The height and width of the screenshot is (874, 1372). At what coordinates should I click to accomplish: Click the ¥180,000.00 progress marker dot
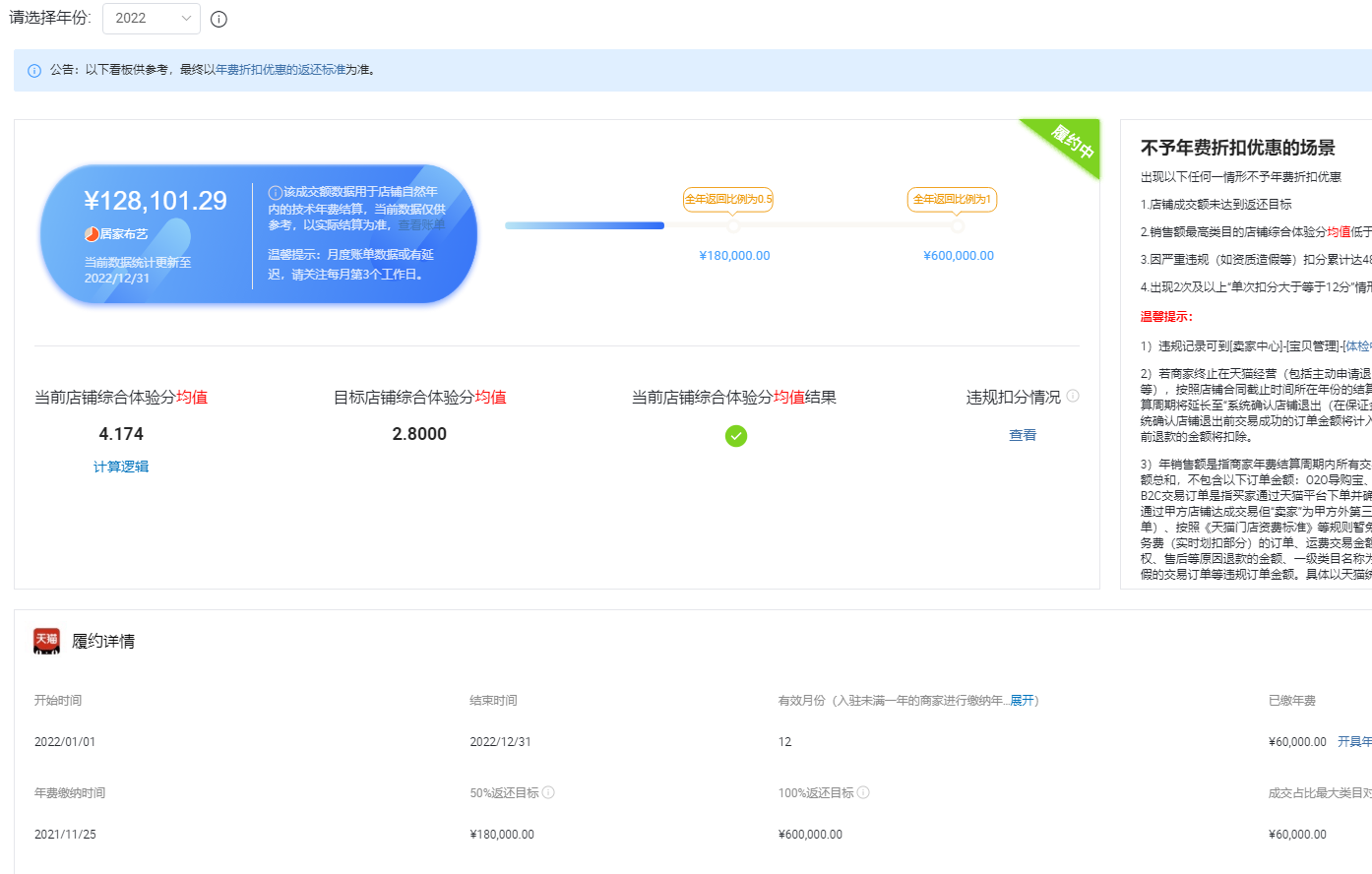(733, 225)
